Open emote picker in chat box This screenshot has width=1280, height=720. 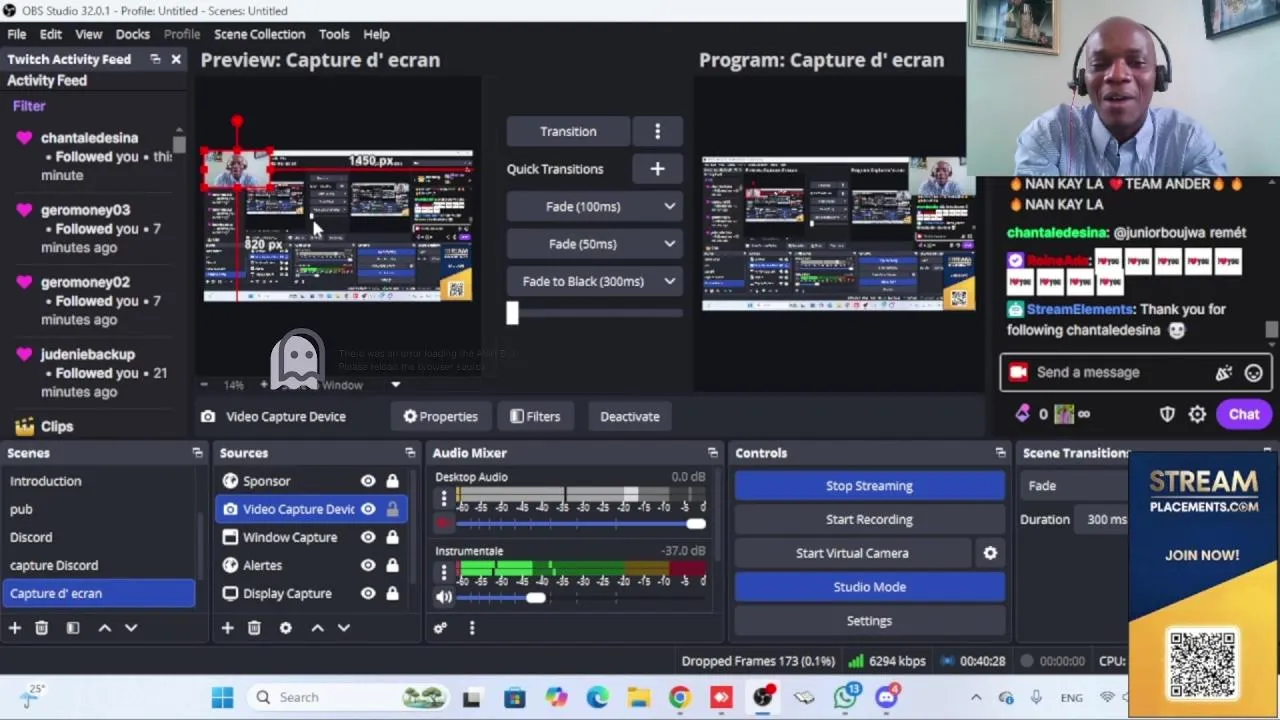1253,373
